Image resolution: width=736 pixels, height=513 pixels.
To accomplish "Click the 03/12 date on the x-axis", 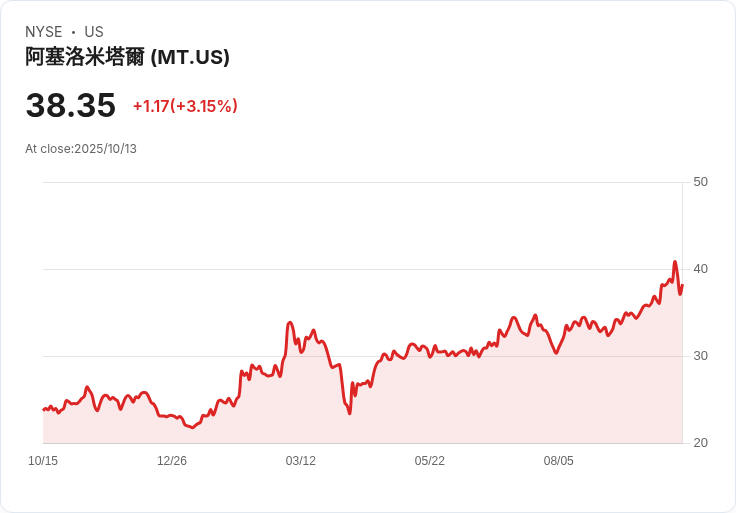I will 301,461.
